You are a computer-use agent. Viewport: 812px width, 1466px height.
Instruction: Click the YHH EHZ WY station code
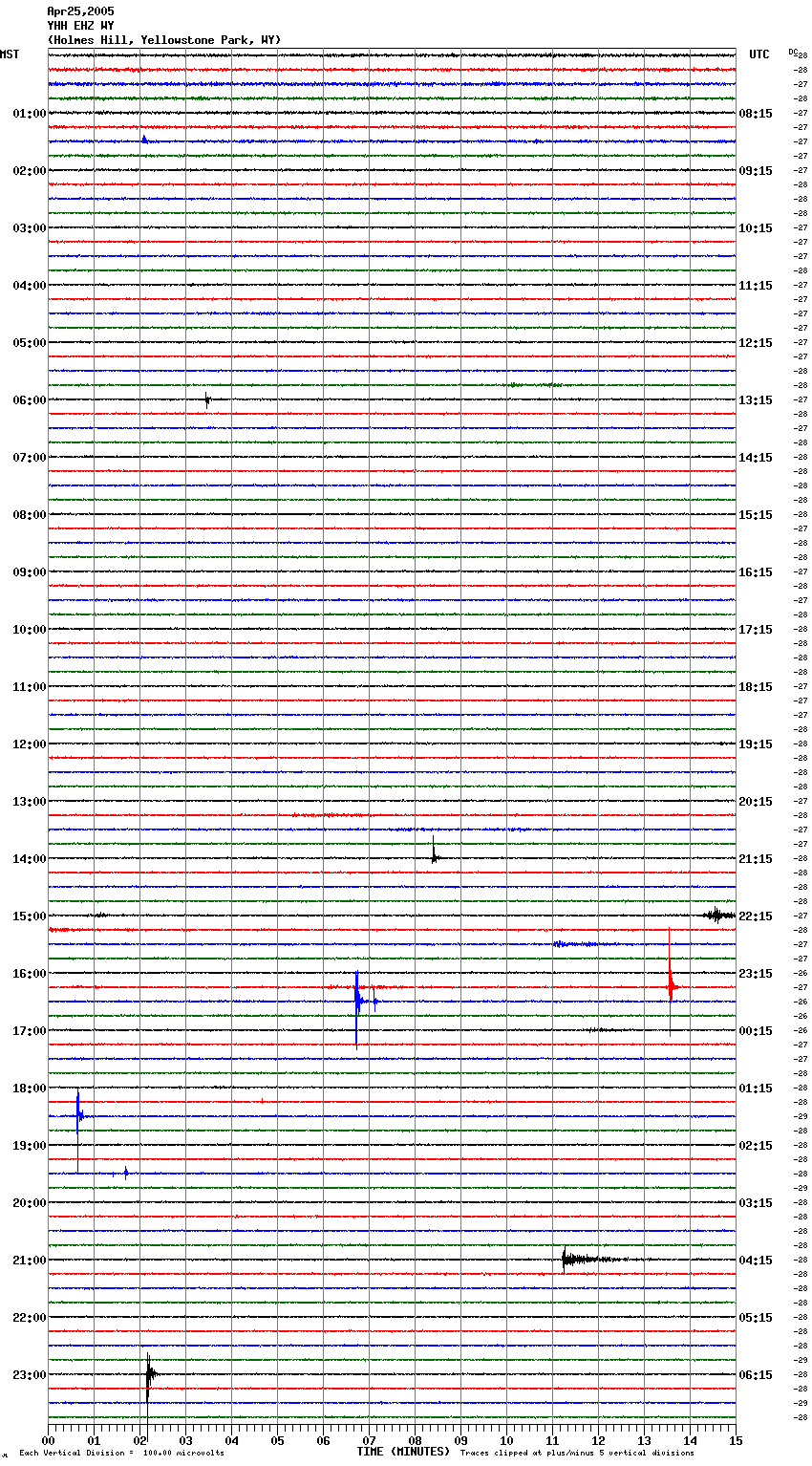(x=80, y=26)
